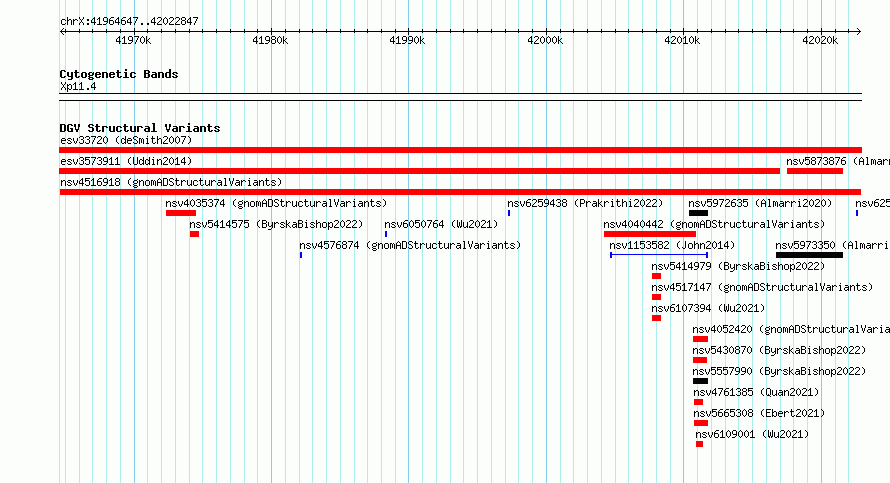
Task: Click nsv4517147 (gnomADStructuralVariants) label
Action: click(762, 287)
